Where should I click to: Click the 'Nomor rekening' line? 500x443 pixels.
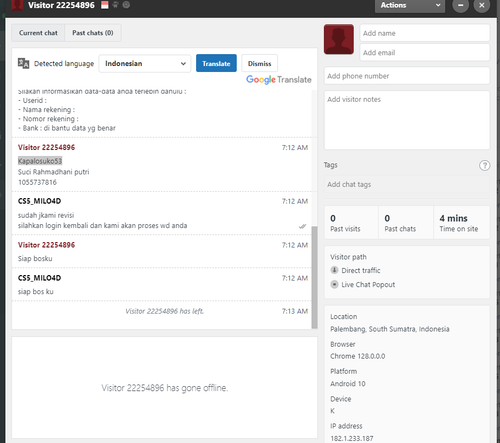[48, 119]
